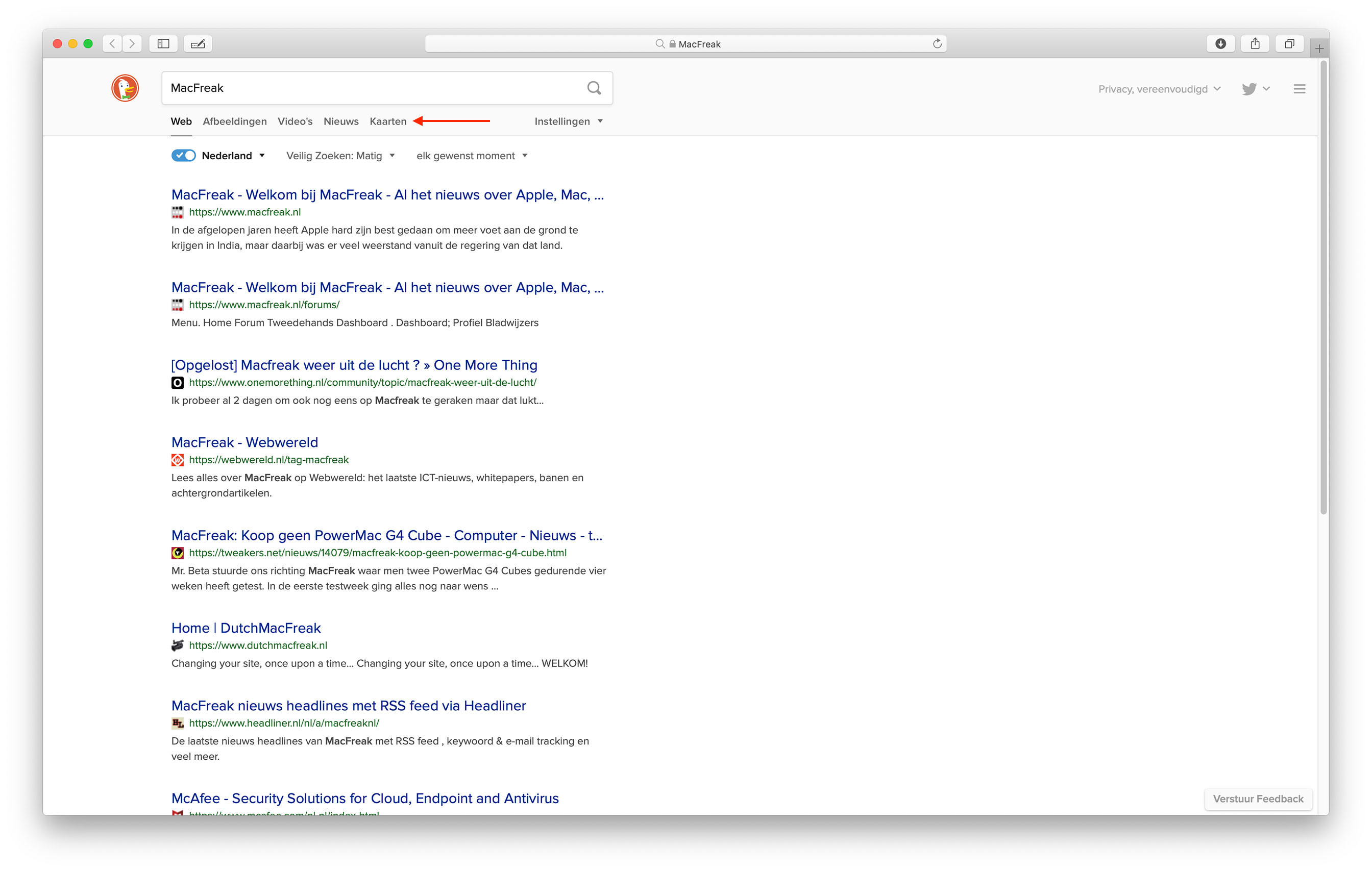The image size is (1372, 872).
Task: Click the https://www.dutchmacfreak.nl URL
Action: point(258,645)
